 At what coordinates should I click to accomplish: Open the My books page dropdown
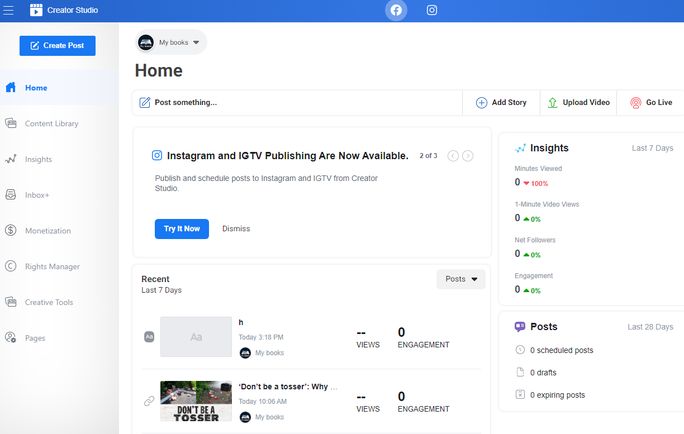[171, 42]
